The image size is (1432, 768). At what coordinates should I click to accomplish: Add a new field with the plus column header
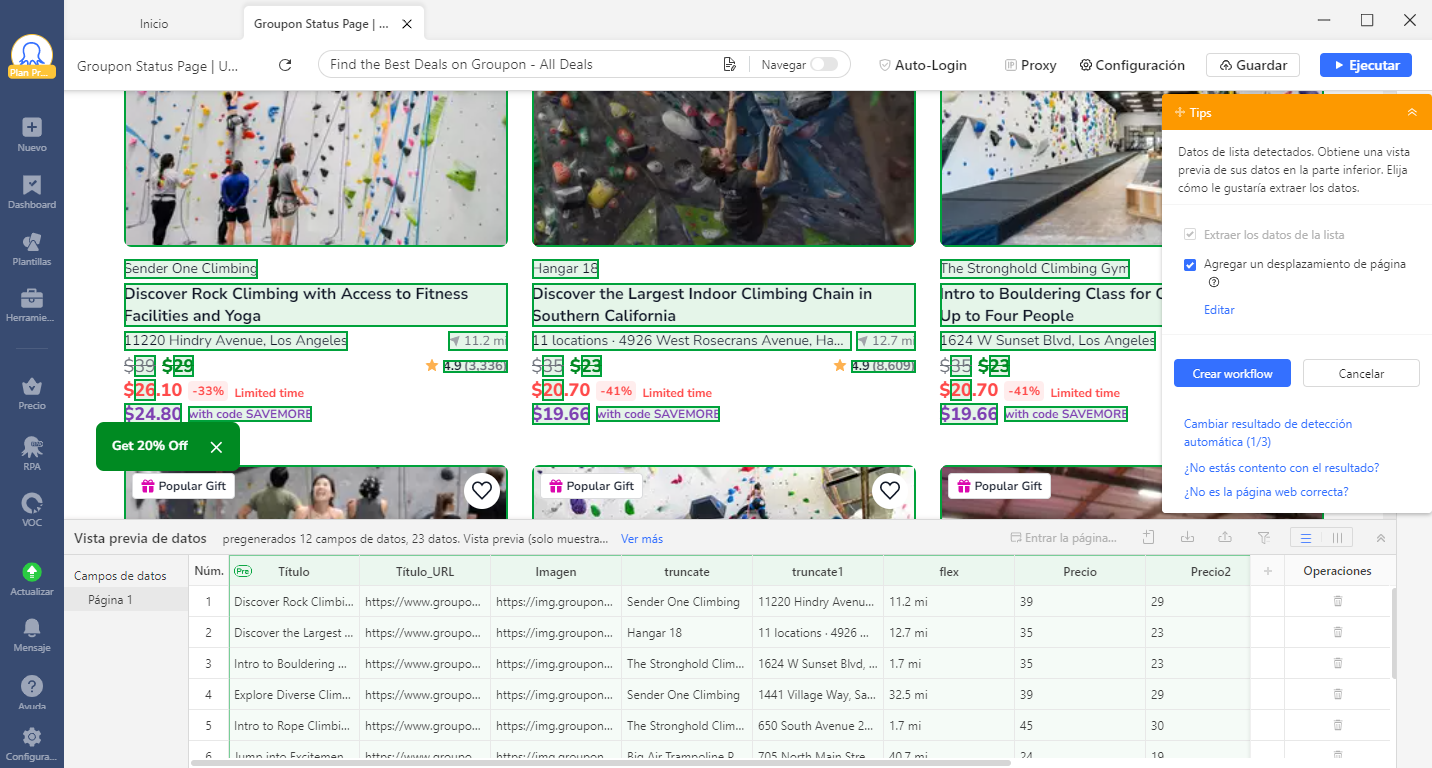pyautogui.click(x=1267, y=571)
